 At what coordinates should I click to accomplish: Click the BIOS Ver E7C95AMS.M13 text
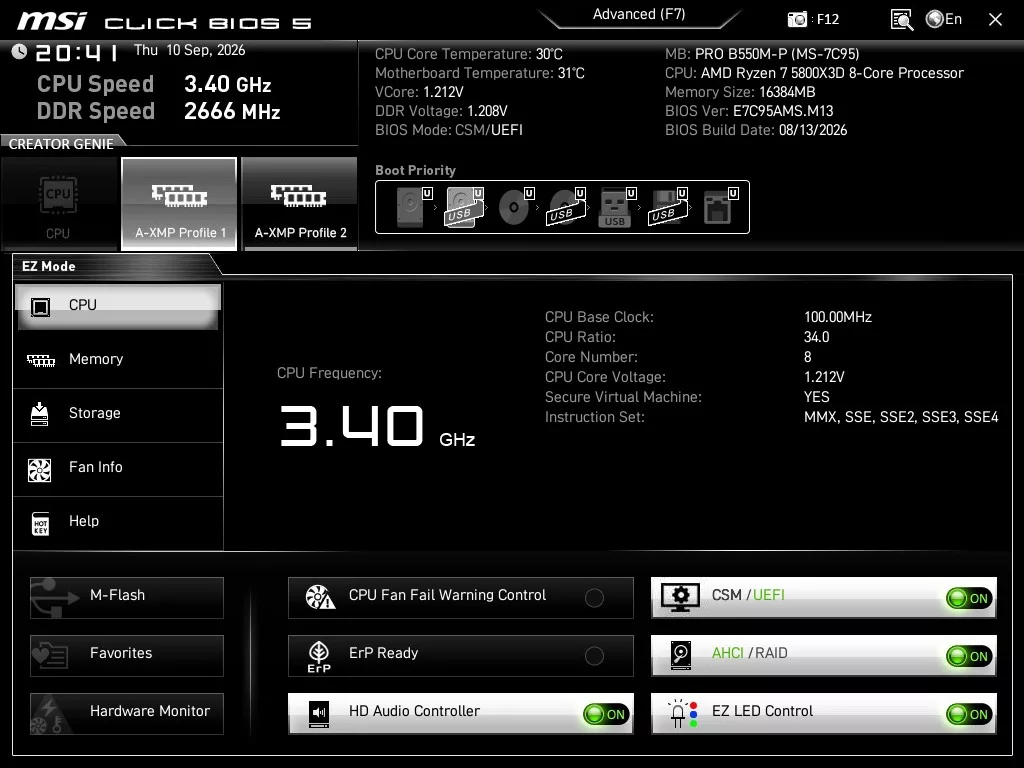click(749, 111)
